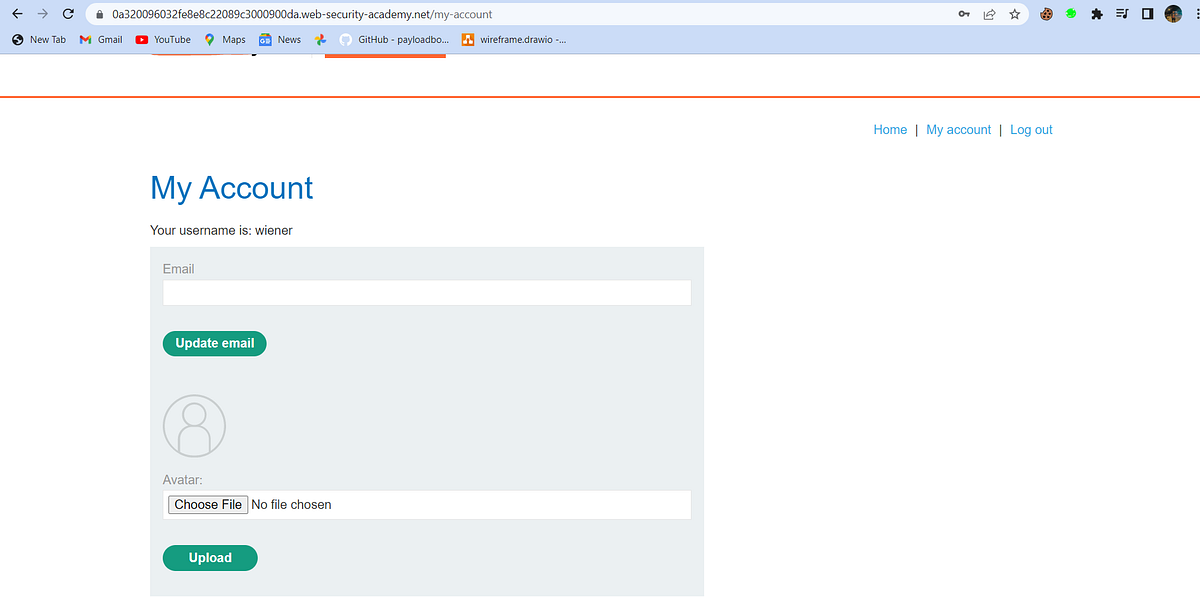
Task: Open the Chrome three-dot menu
Action: (x=1193, y=14)
